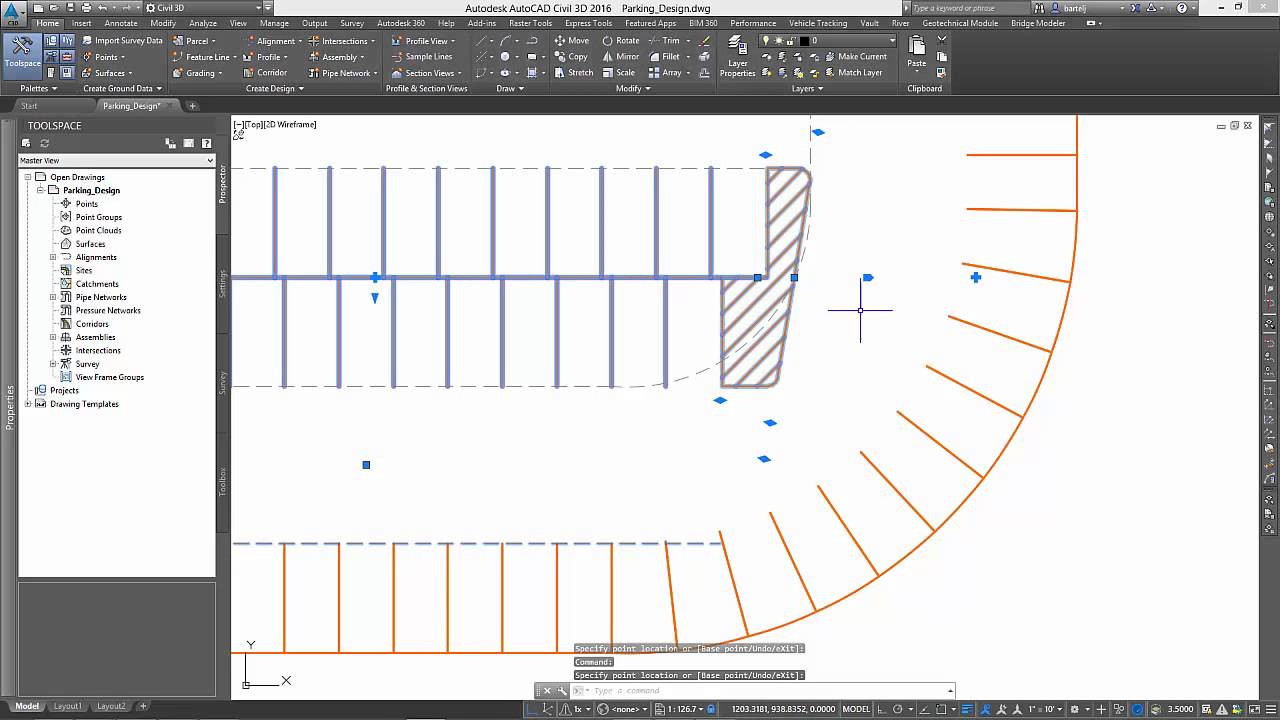
Task: Open the Annotate ribbon tab
Action: [x=121, y=23]
